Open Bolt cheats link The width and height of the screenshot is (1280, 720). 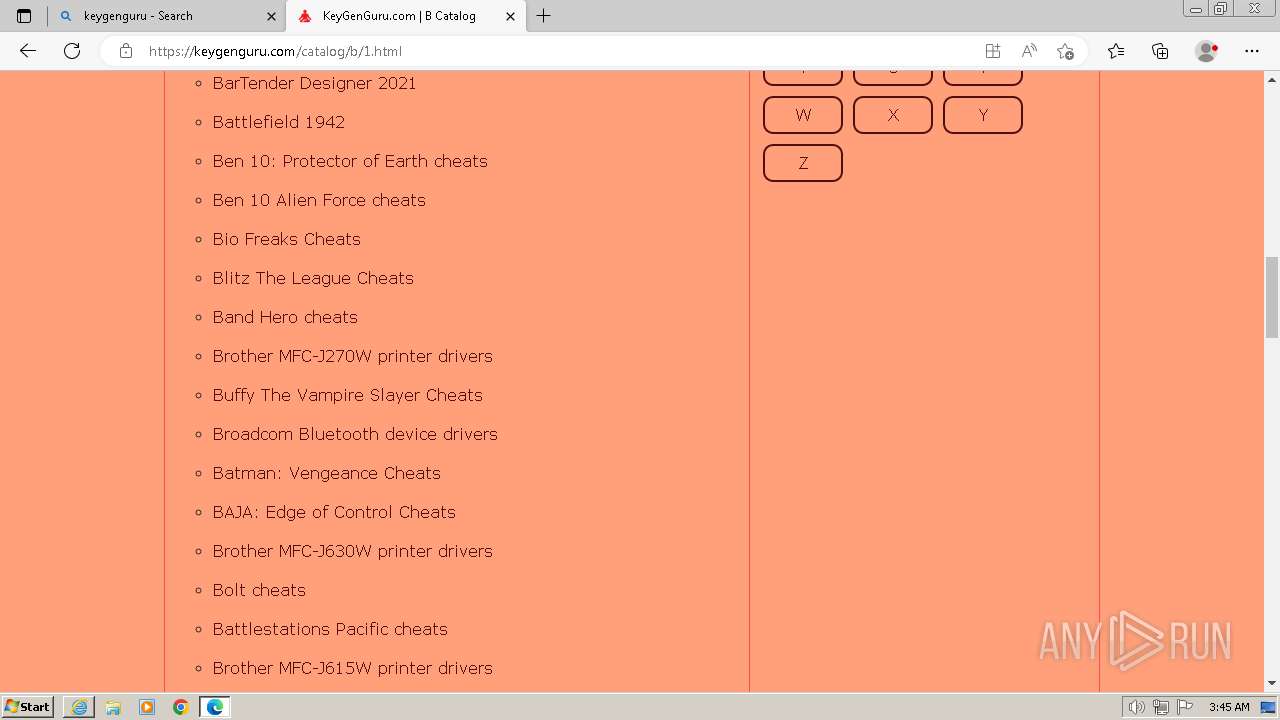tap(259, 590)
